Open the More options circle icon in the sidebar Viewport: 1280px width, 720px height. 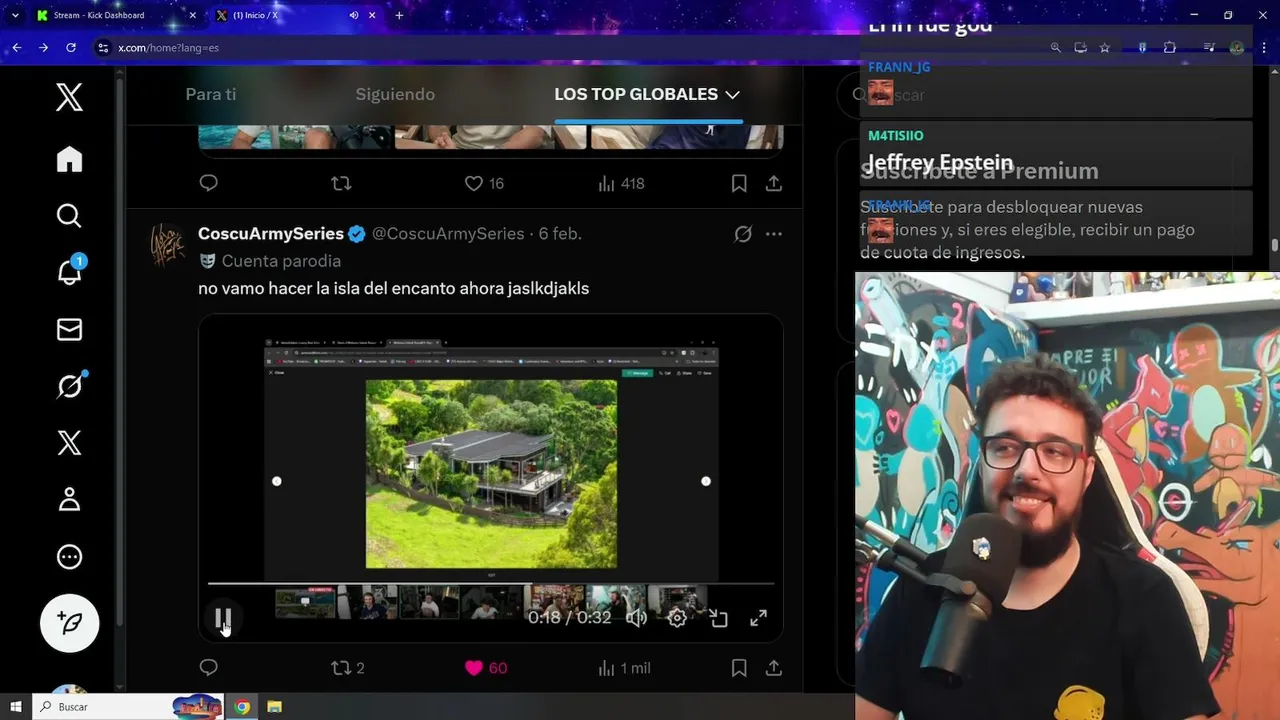(69, 557)
